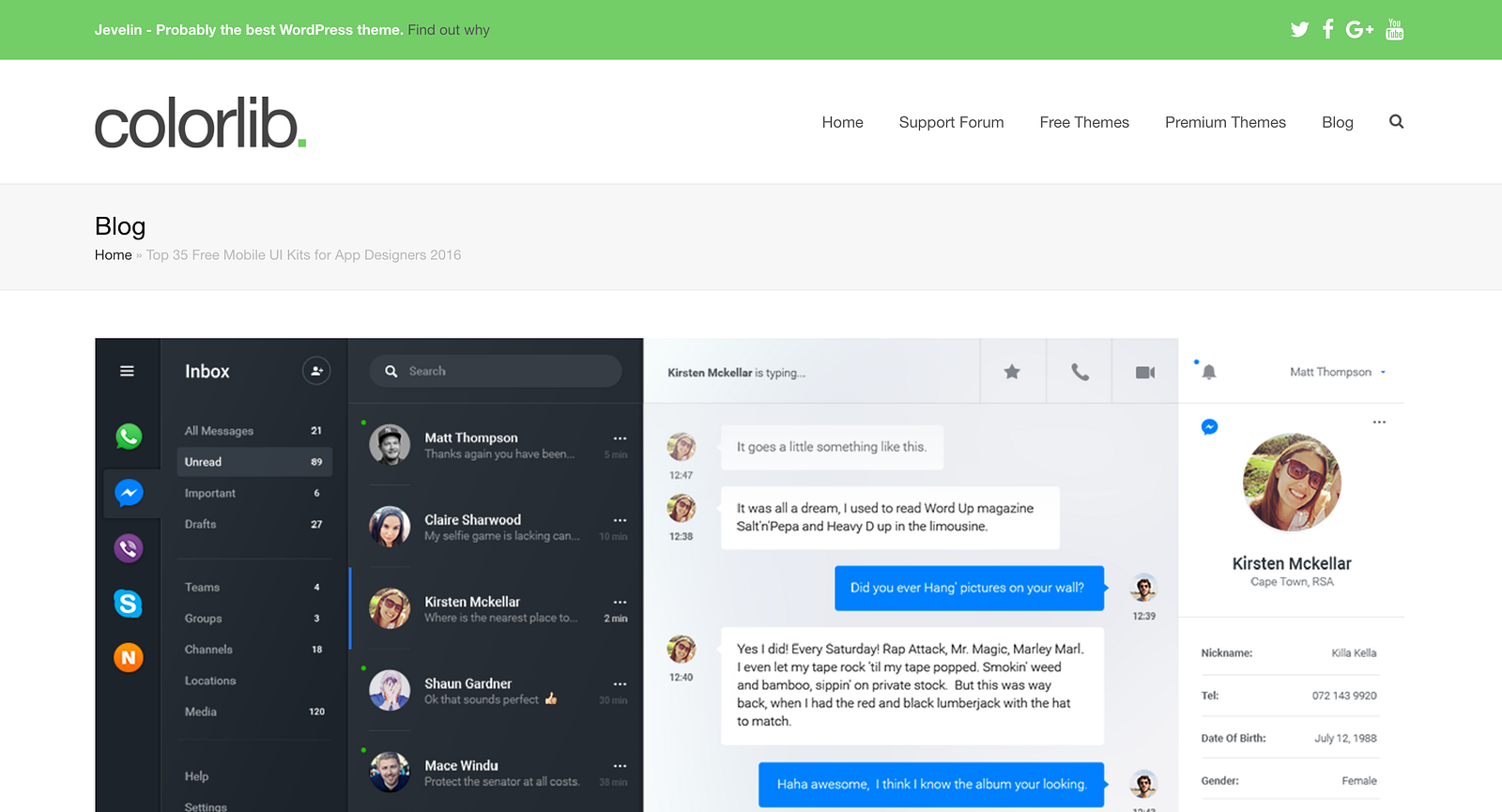Open options dots for Mace Windu conversation
Image resolution: width=1502 pixels, height=812 pixels.
point(620,766)
